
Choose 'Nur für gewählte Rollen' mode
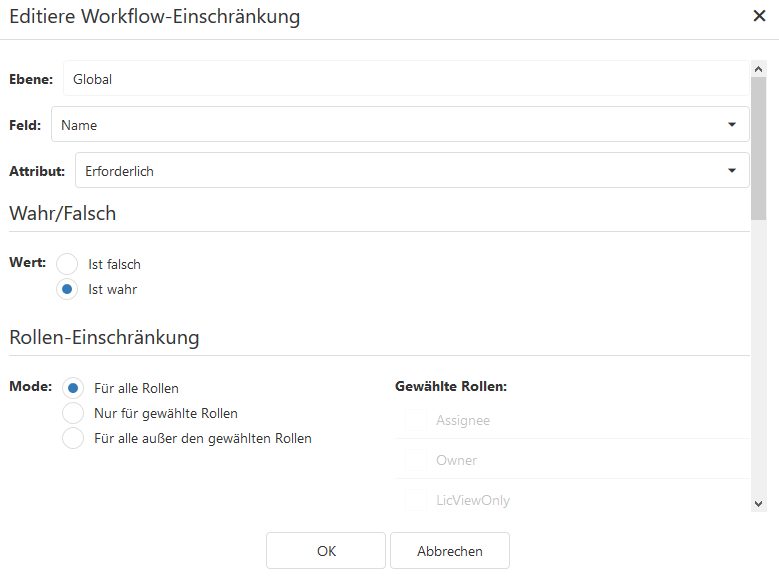pyautogui.click(x=73, y=413)
